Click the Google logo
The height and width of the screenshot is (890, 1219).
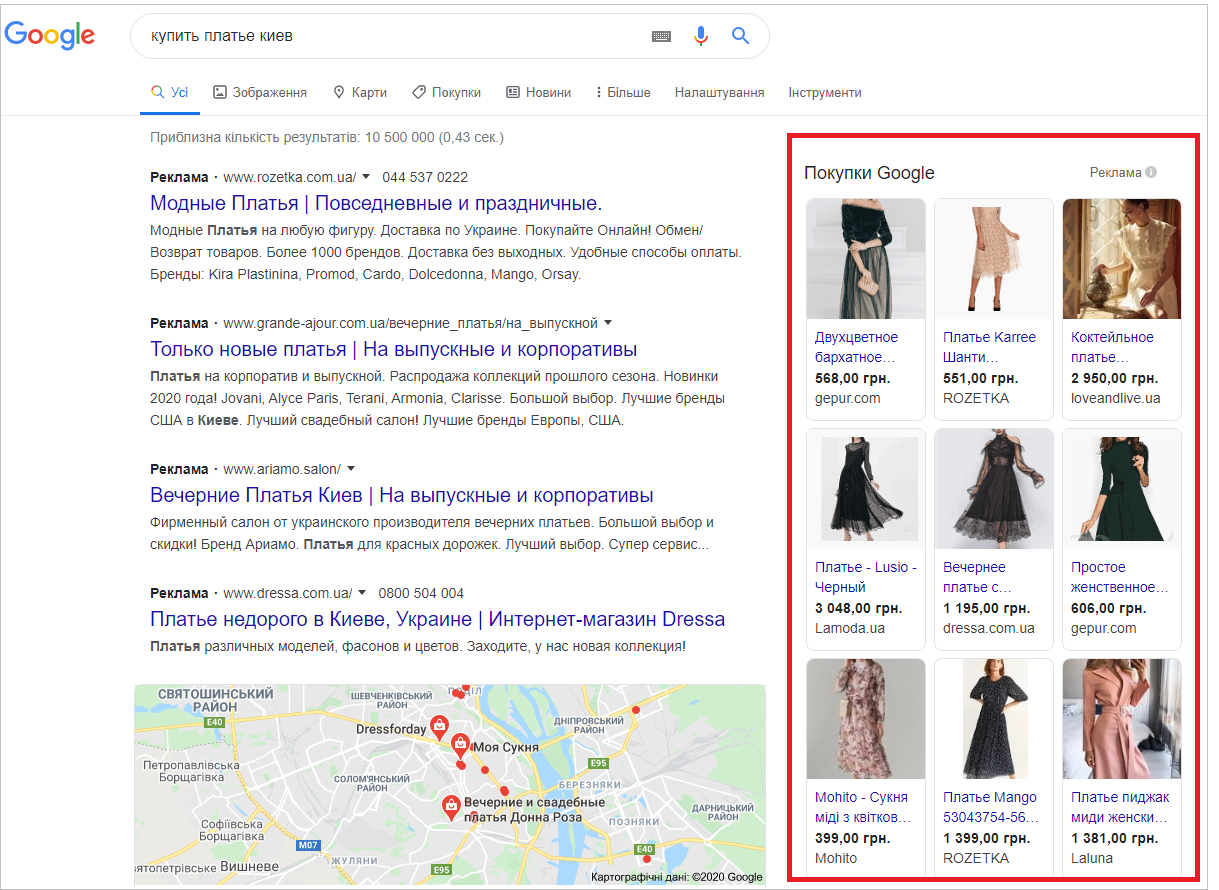coord(50,36)
